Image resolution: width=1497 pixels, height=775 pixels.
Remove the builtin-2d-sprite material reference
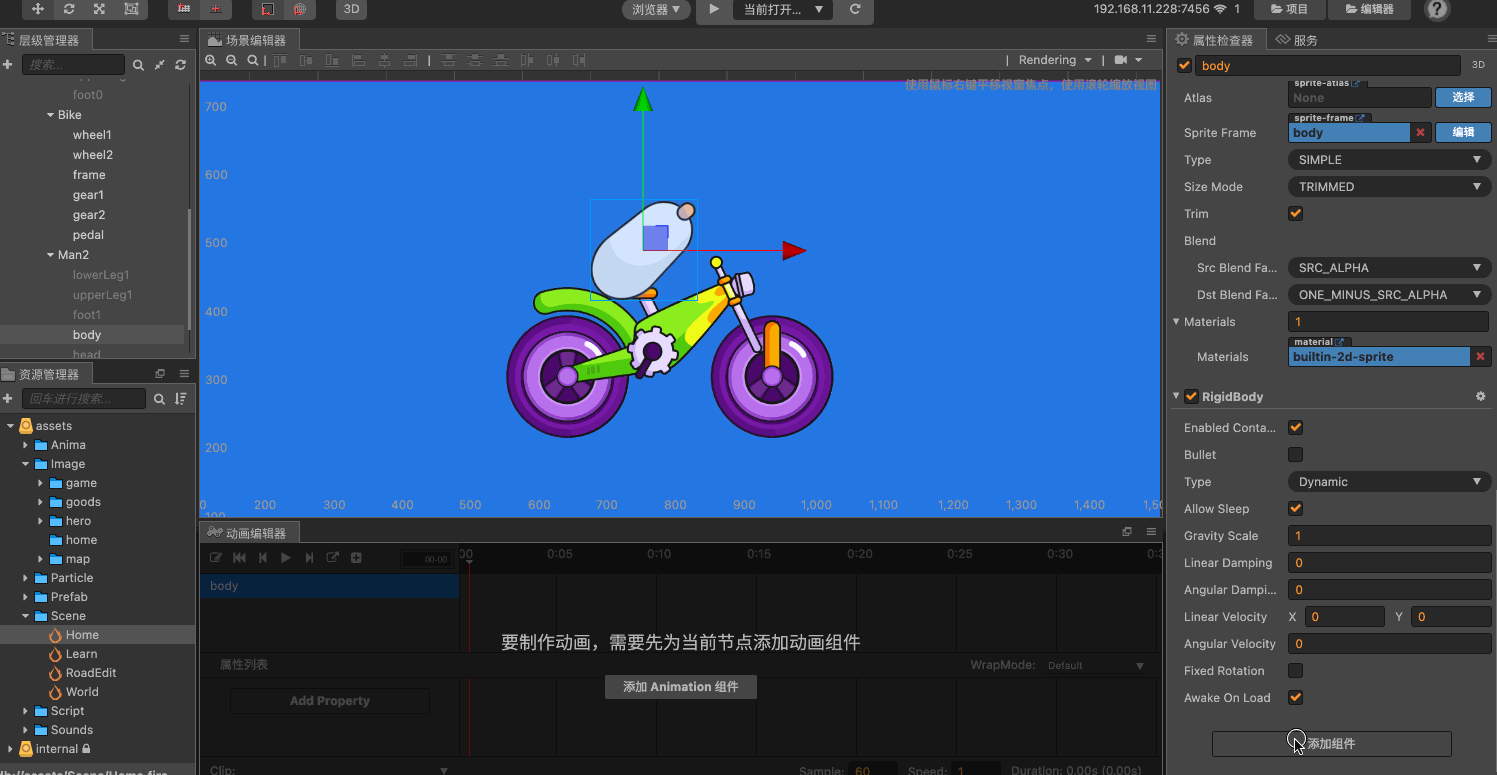pyautogui.click(x=1480, y=357)
